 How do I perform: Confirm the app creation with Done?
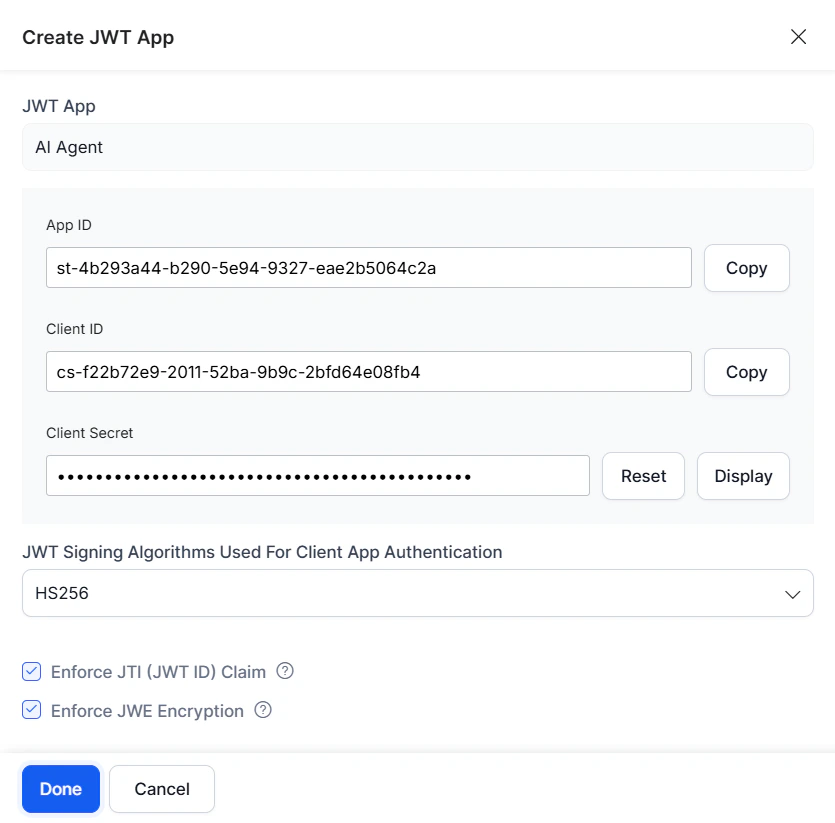click(60, 789)
